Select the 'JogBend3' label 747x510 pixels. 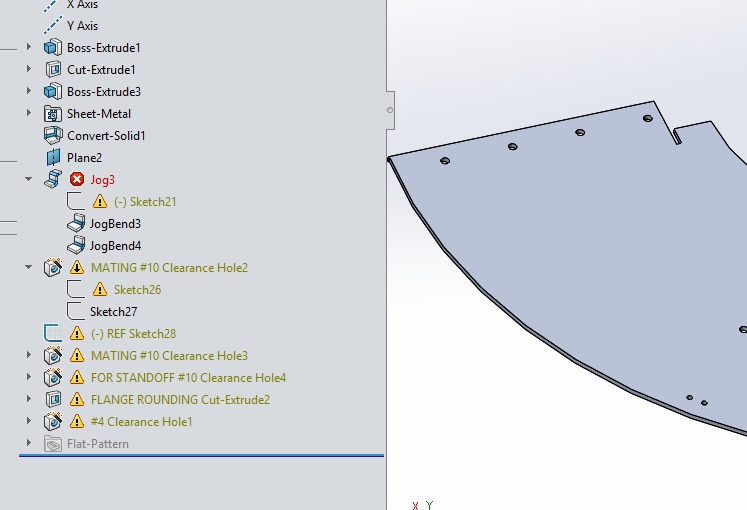115,224
